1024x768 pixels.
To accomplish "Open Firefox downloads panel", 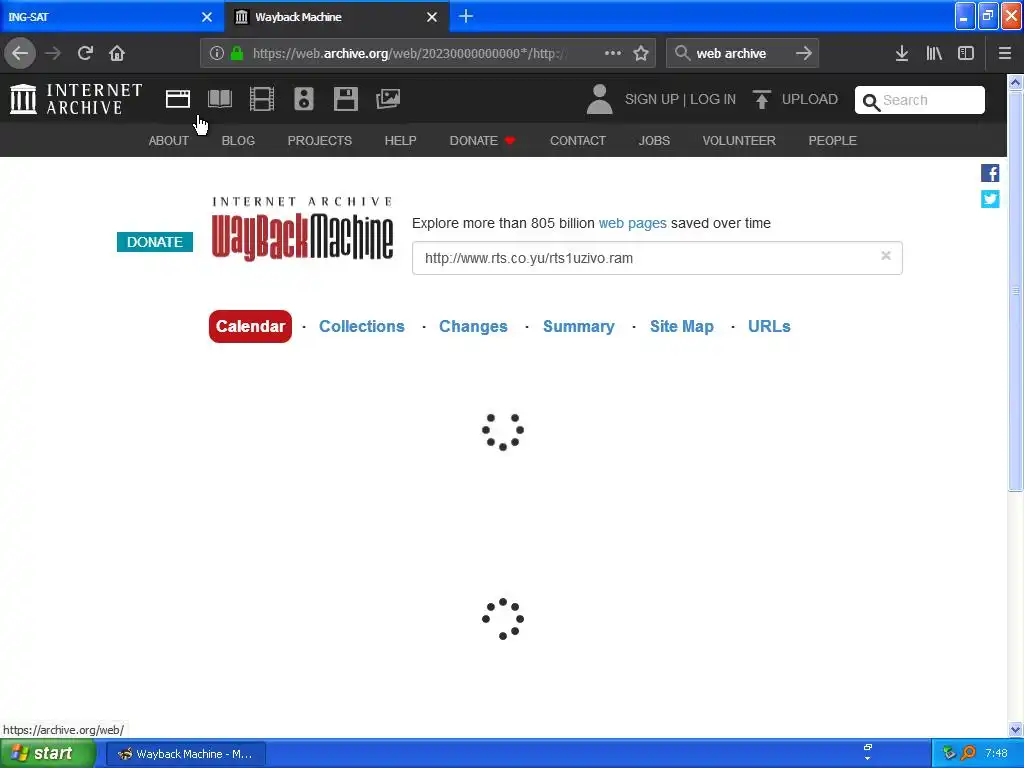I will (x=902, y=54).
